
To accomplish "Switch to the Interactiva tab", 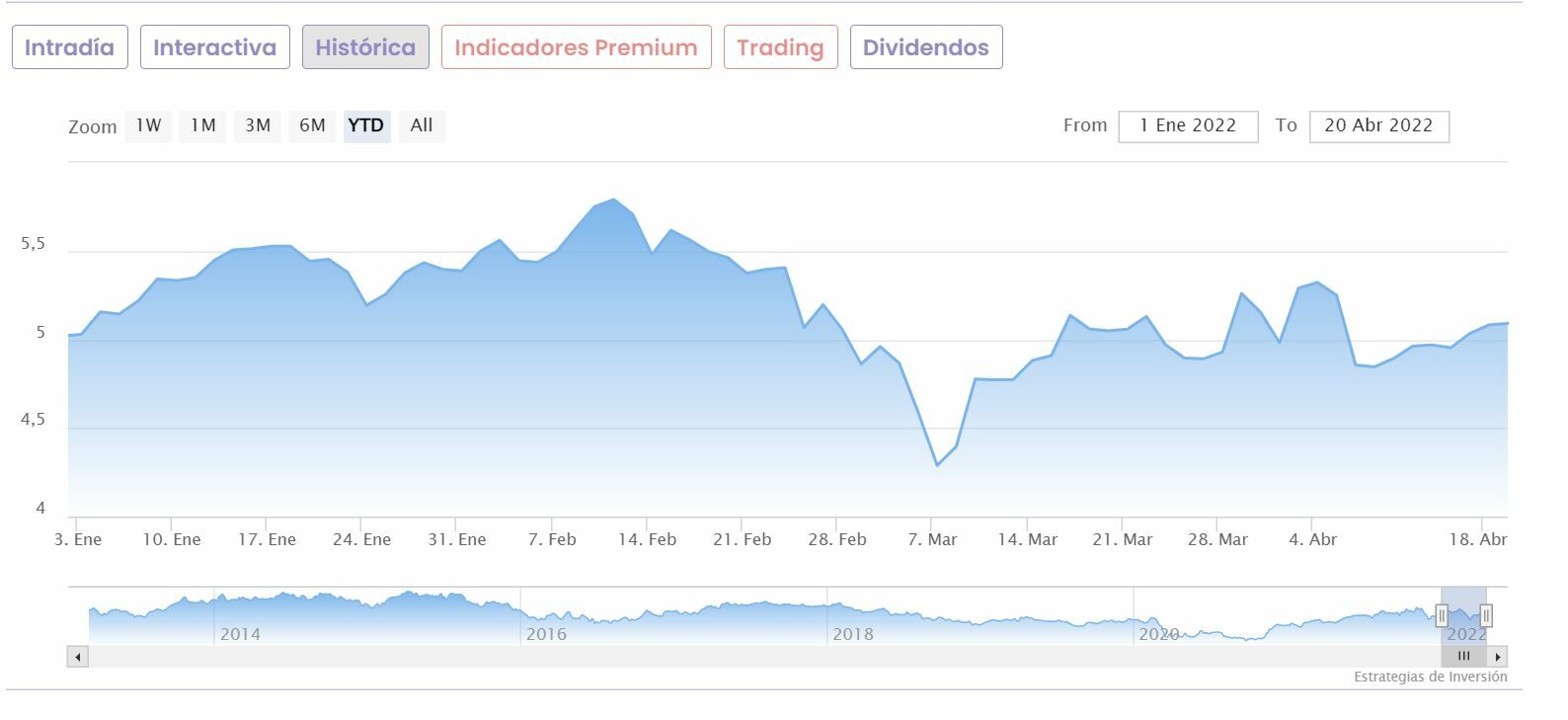I will (215, 47).
